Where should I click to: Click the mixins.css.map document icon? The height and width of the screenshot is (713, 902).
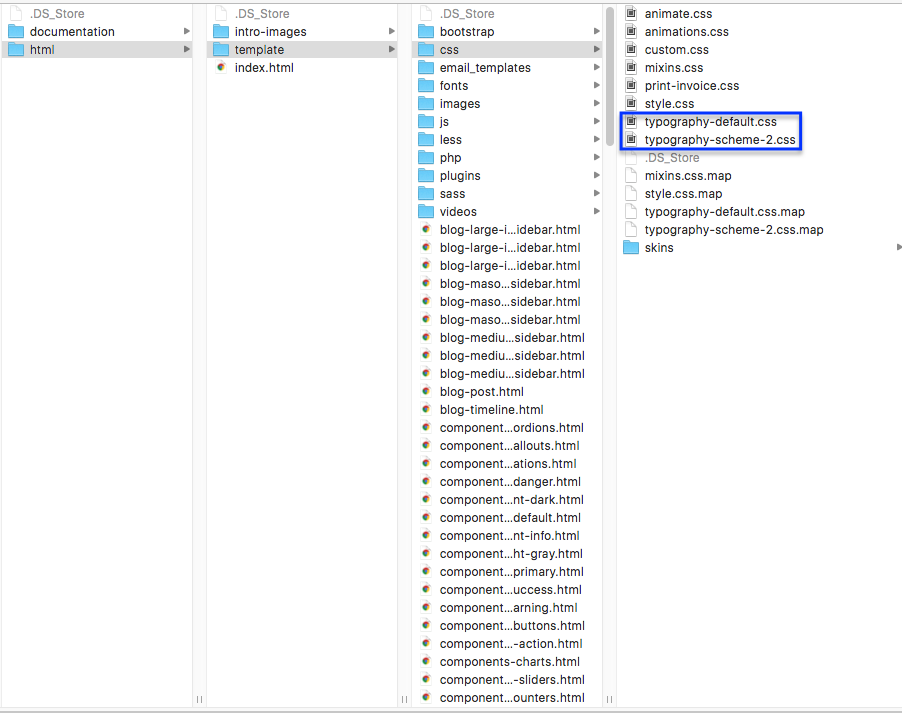[631, 176]
